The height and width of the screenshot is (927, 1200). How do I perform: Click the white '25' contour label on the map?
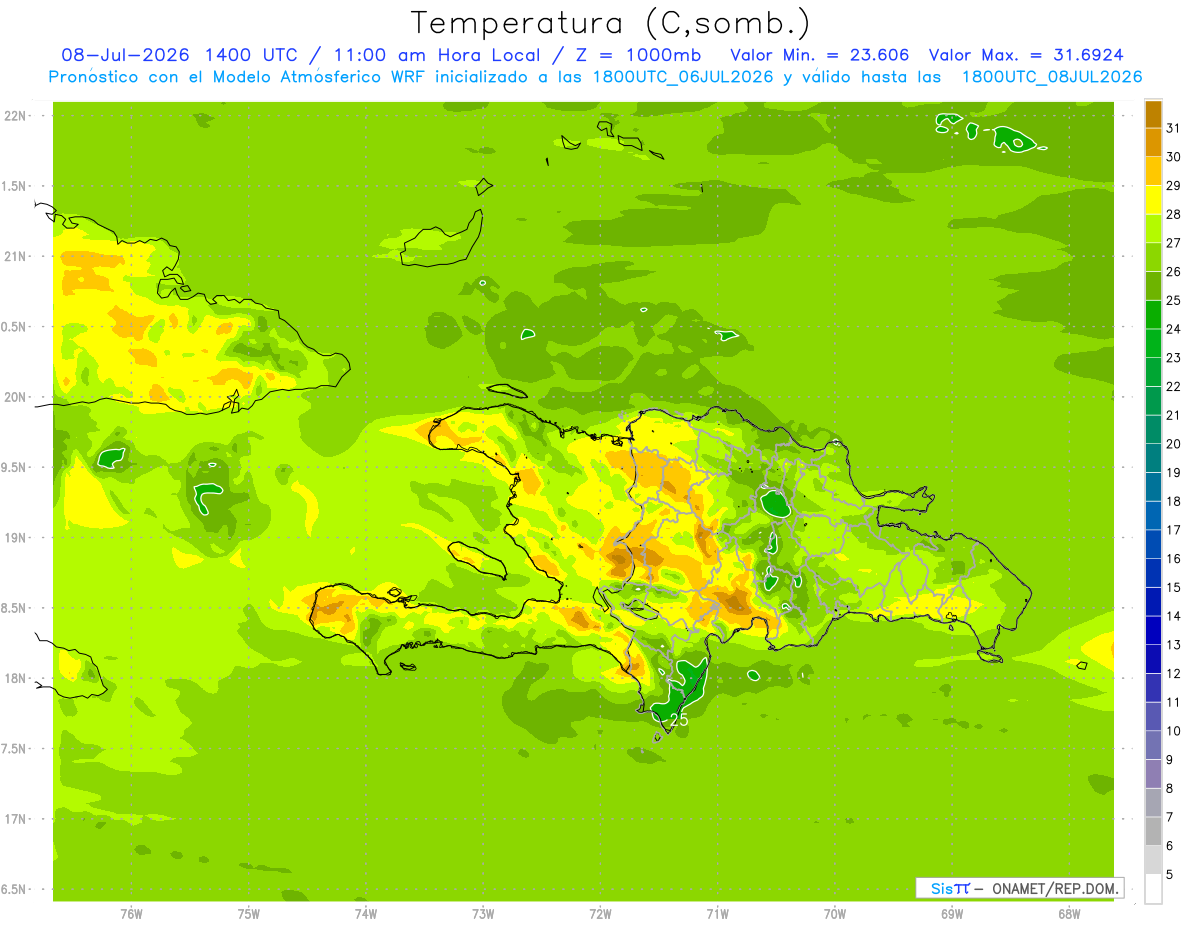(x=679, y=719)
